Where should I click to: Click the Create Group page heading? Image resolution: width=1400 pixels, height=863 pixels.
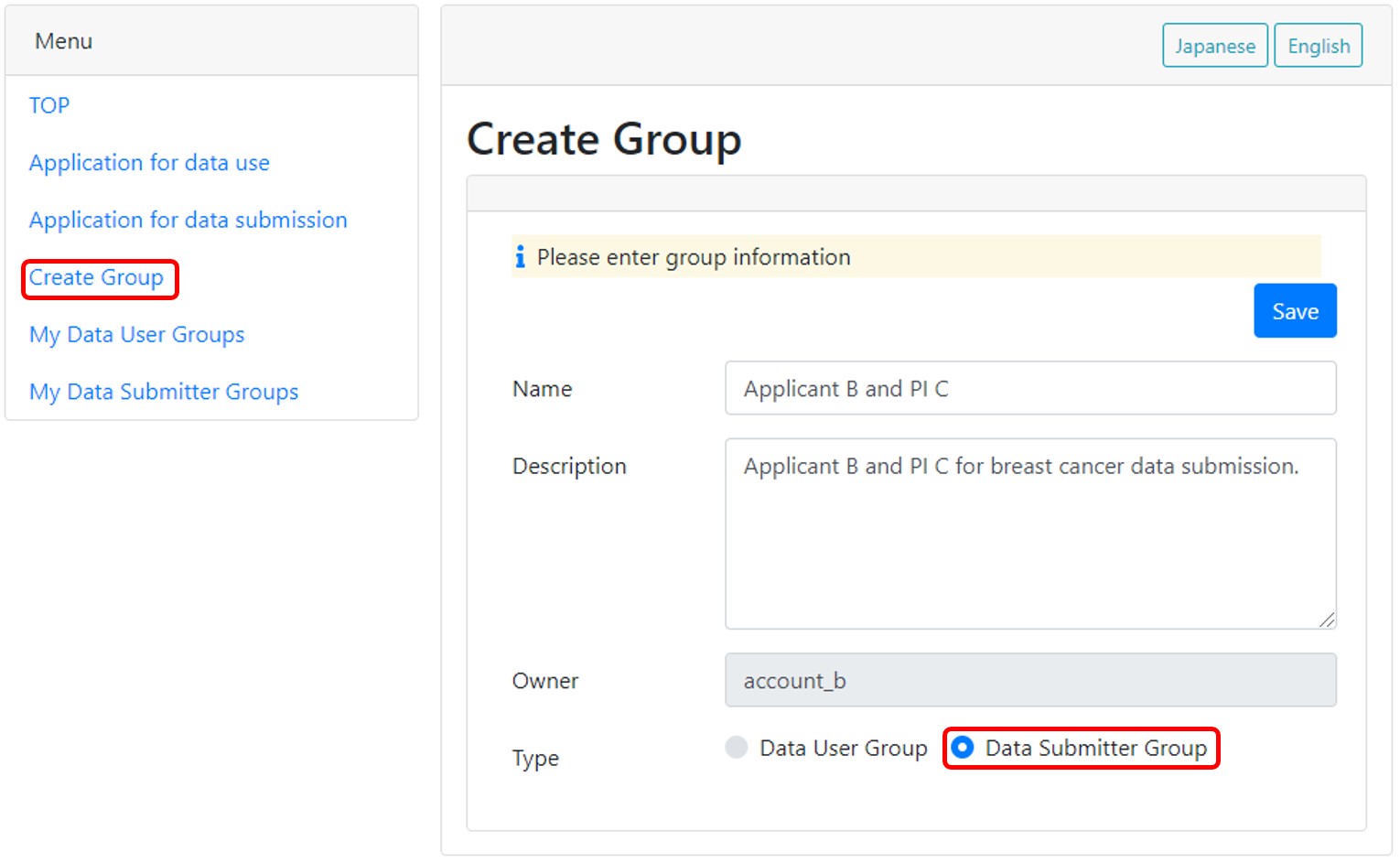coord(604,140)
